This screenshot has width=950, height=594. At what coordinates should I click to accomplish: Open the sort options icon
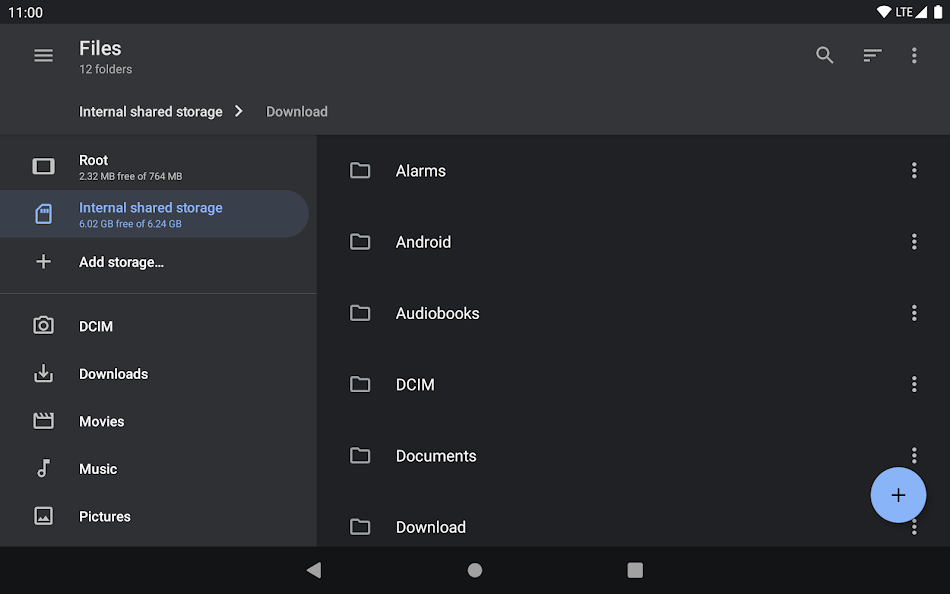coord(872,56)
